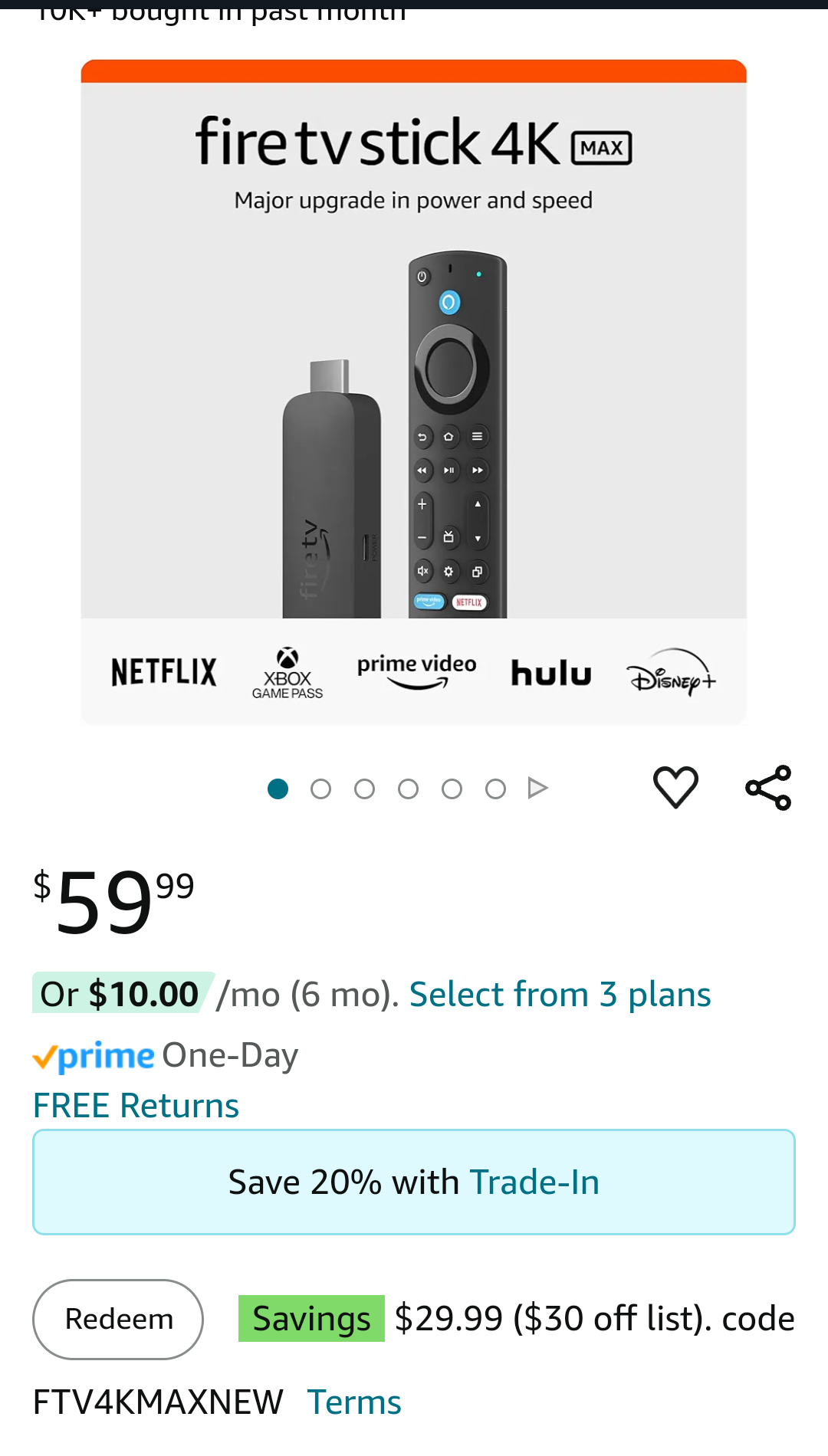828x1456 pixels.
Task: Tap the Or $10.00 monthly payment label
Action: click(120, 994)
